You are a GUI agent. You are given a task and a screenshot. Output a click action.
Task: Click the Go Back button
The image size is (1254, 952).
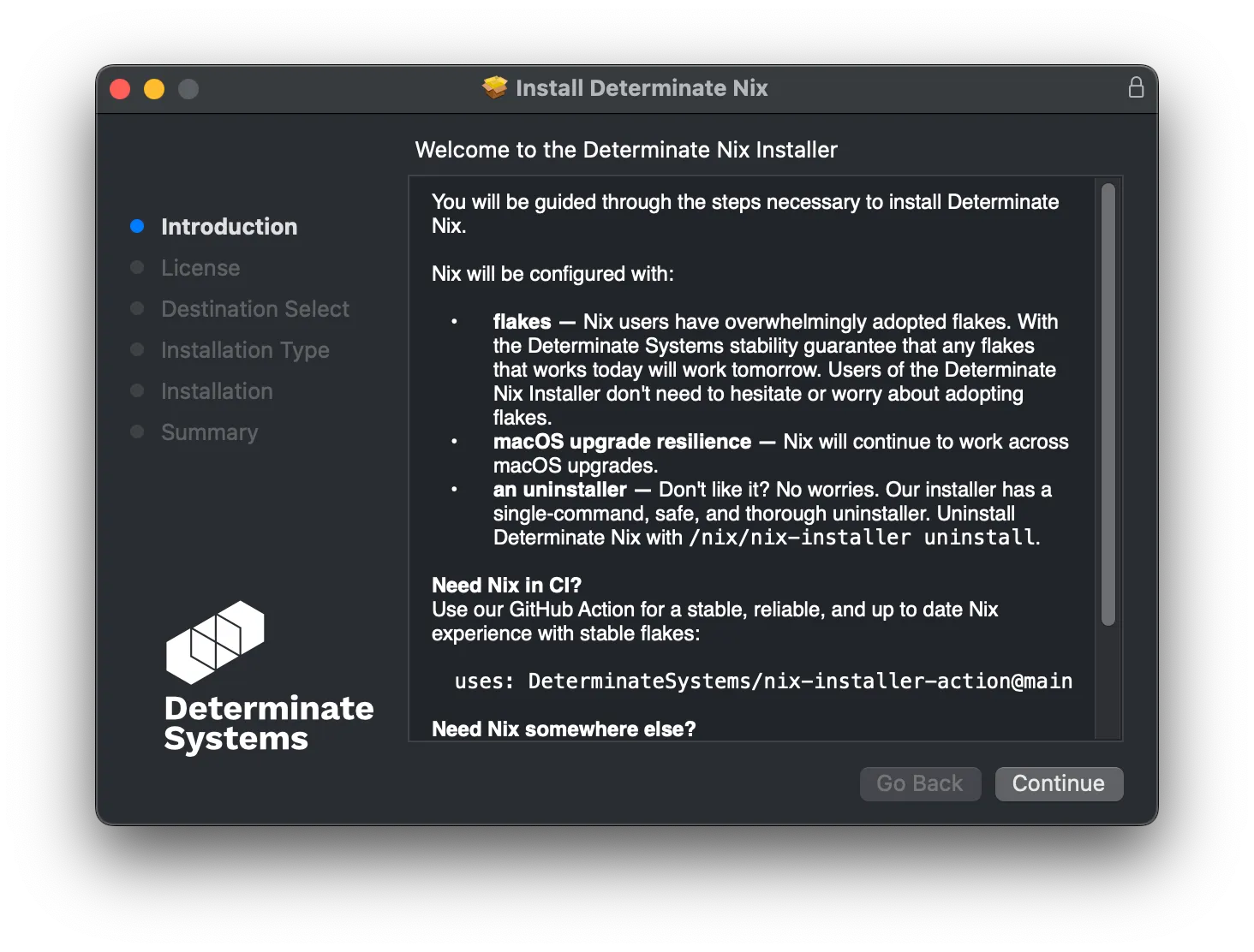tap(920, 783)
